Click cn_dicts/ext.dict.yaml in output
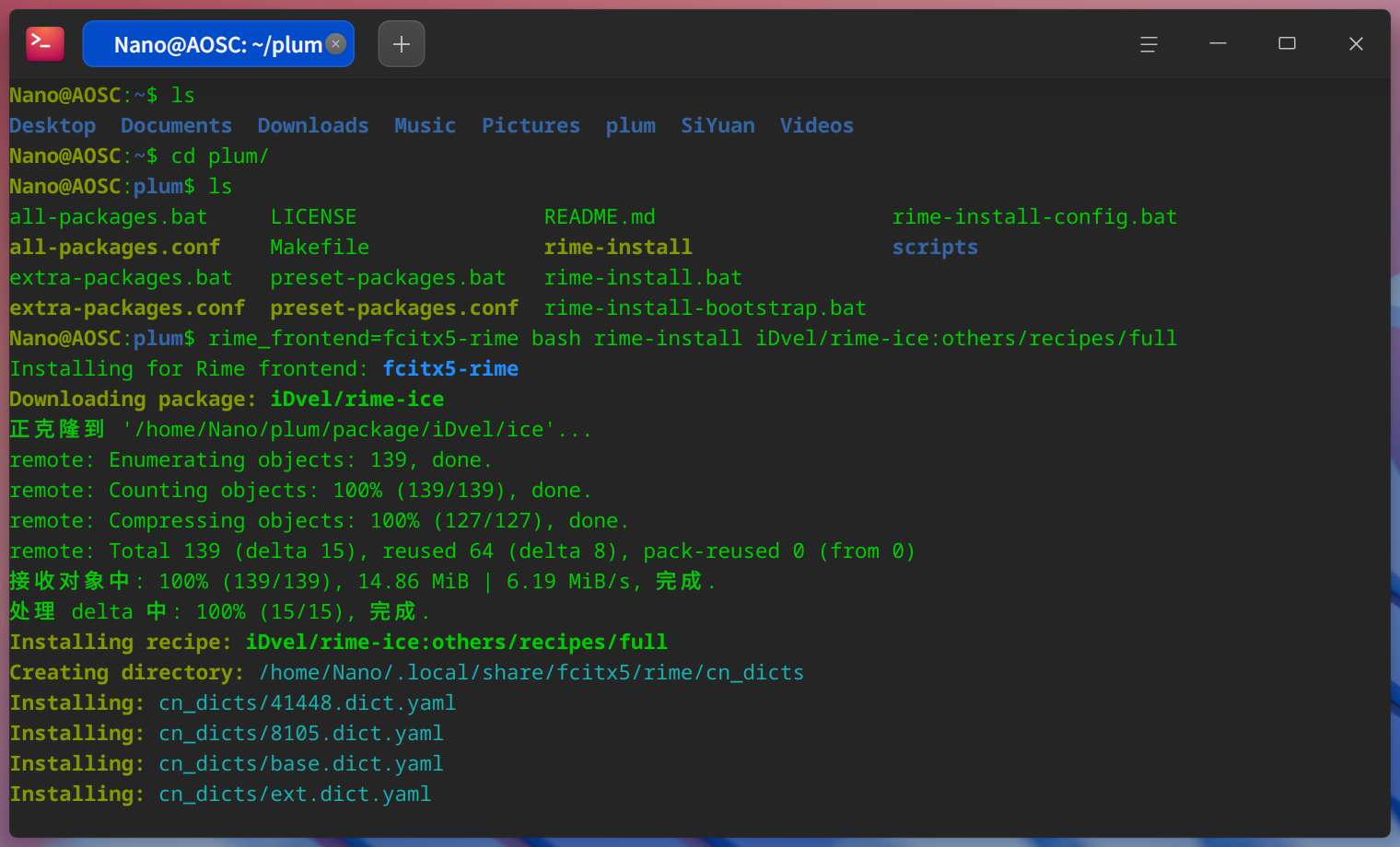The image size is (1400, 847). (295, 794)
